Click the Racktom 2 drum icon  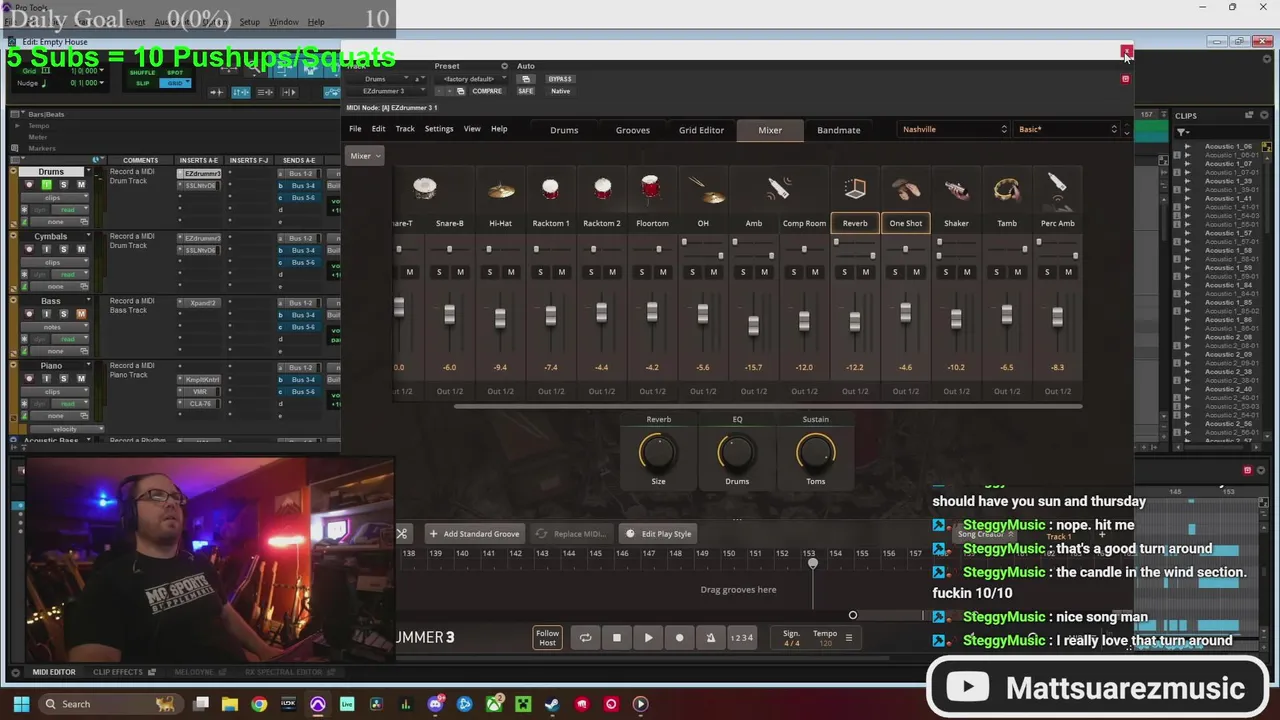coord(602,189)
